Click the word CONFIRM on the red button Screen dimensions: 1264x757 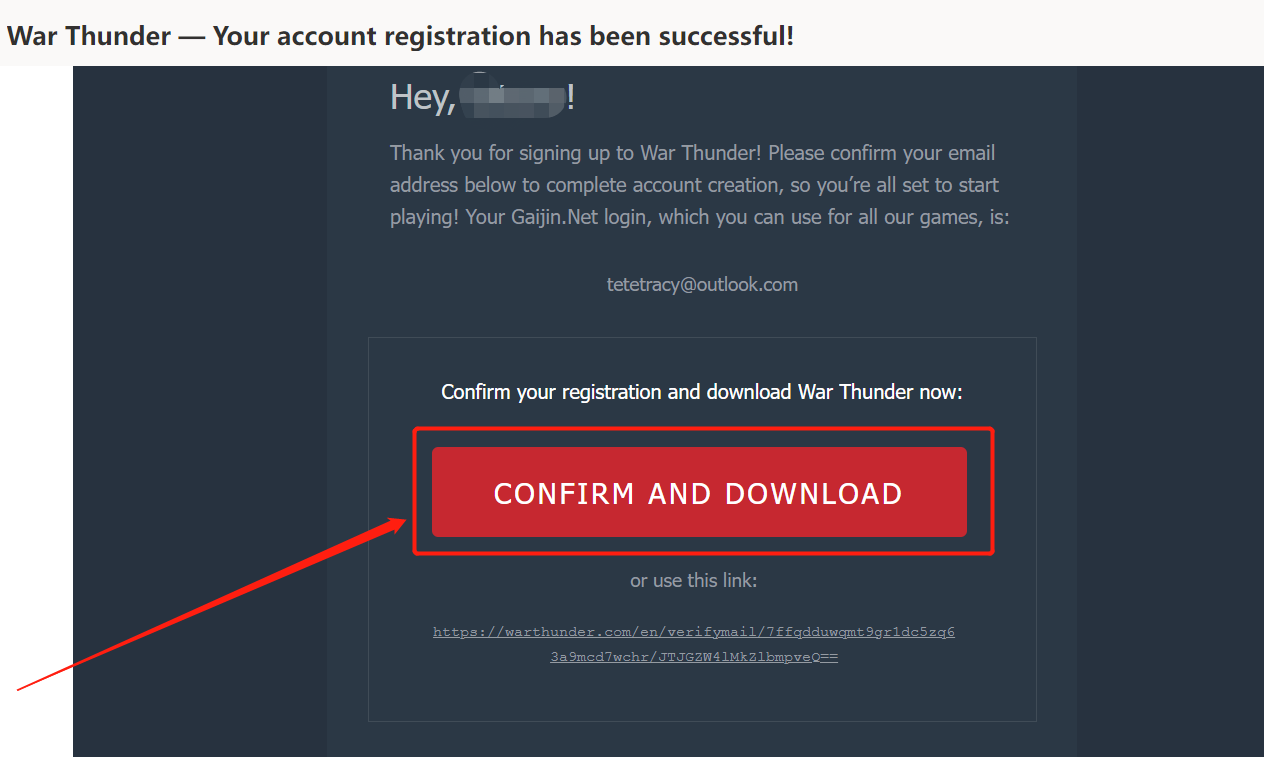pos(564,493)
